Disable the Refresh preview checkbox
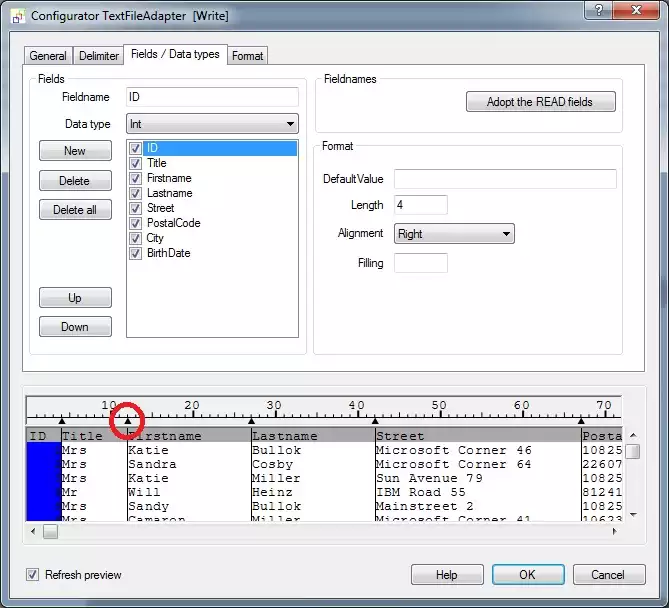The width and height of the screenshot is (669, 608). click(33, 575)
